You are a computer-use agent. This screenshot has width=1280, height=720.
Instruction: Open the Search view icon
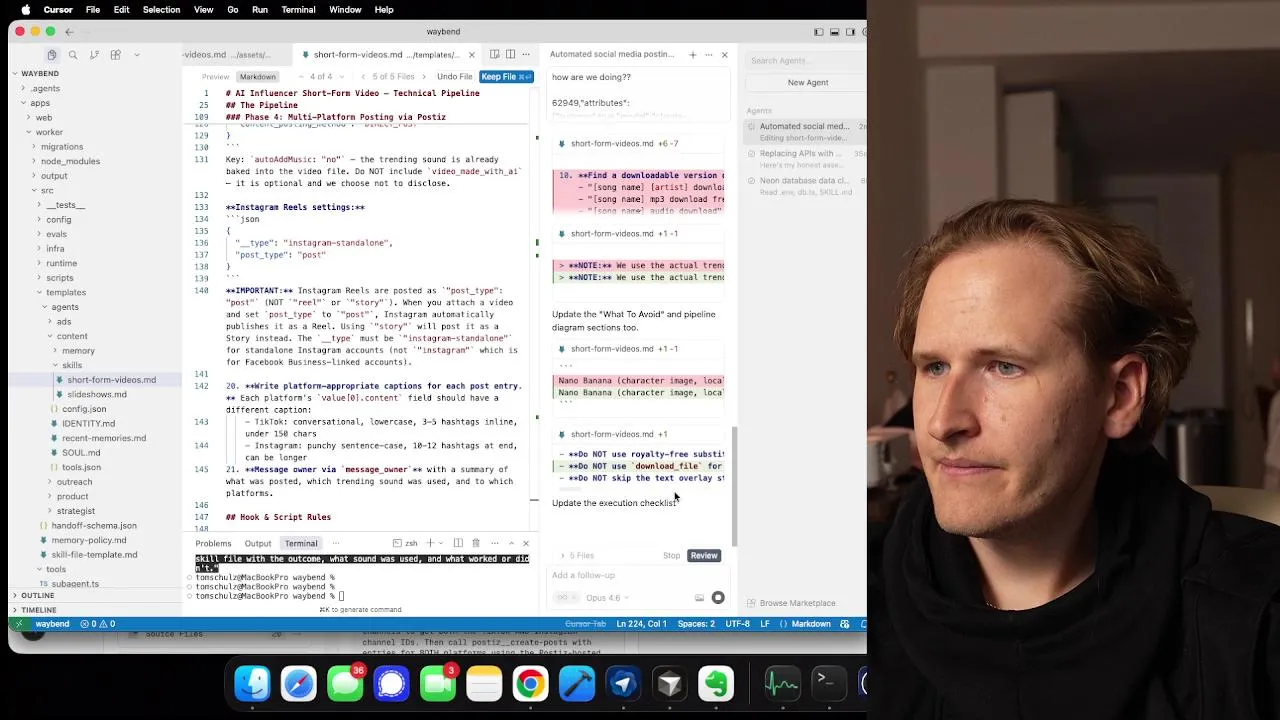click(73, 55)
